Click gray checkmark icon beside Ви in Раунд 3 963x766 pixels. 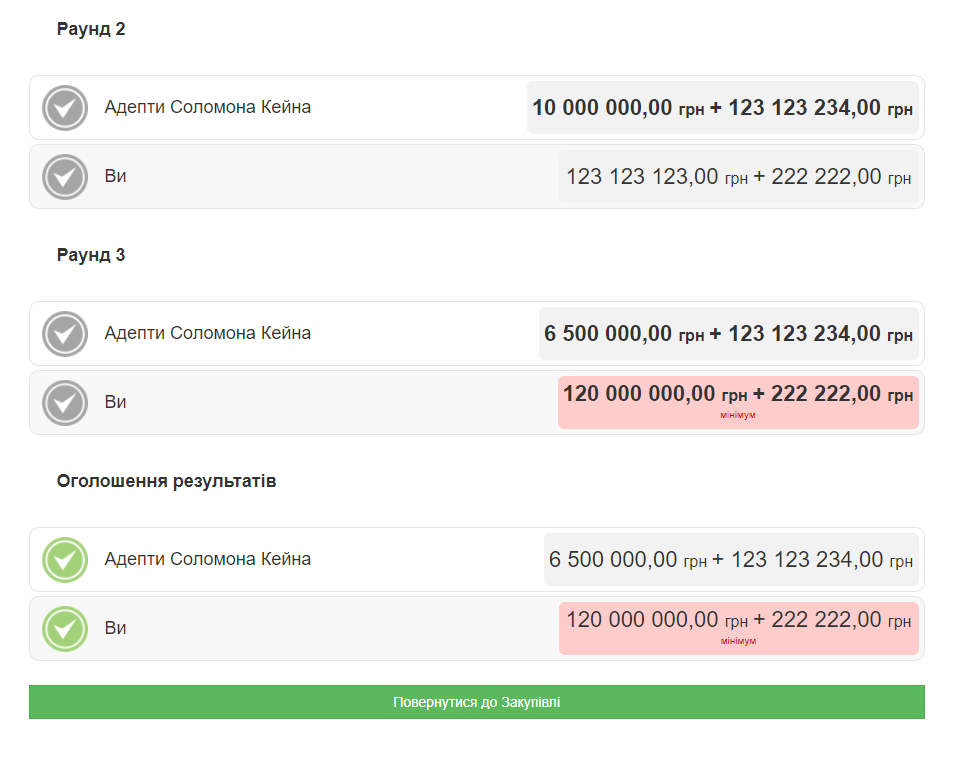(x=65, y=403)
